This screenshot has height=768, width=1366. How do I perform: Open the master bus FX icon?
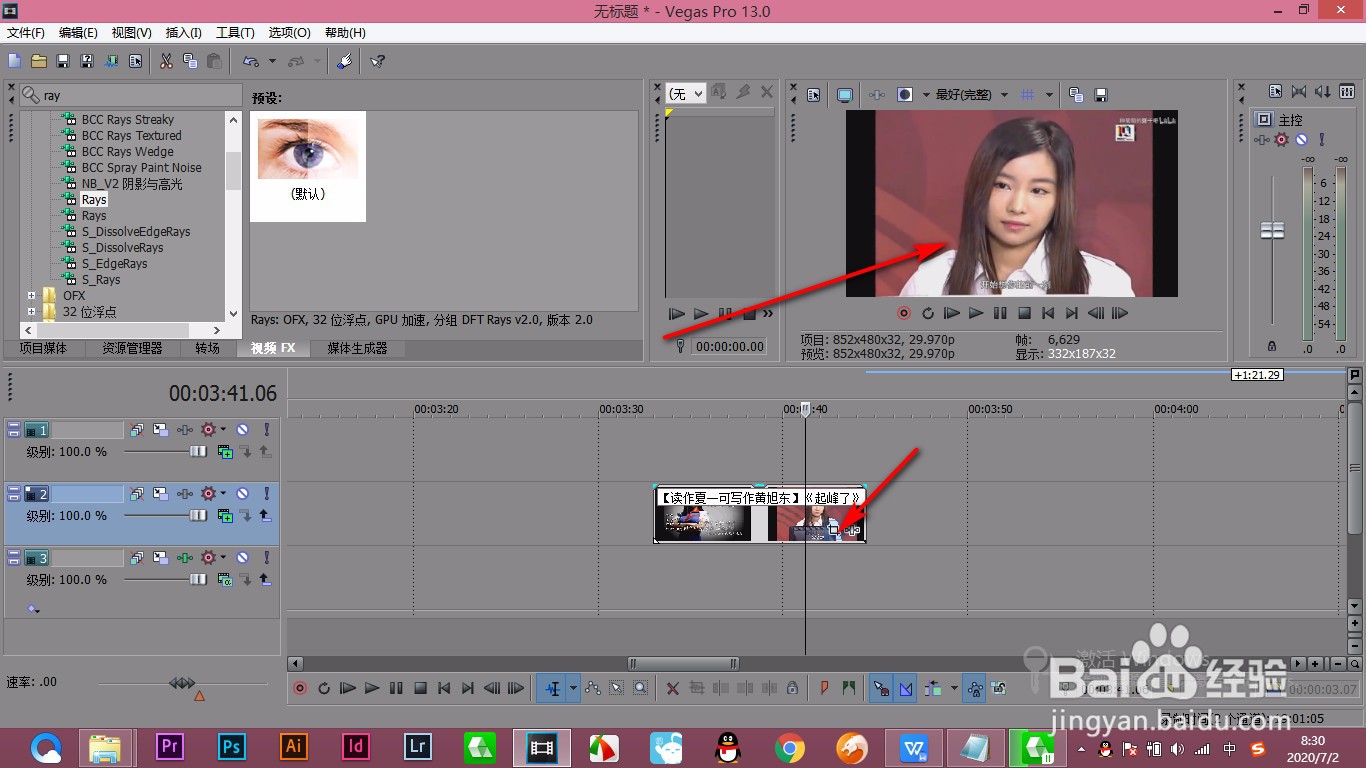pos(1282,140)
